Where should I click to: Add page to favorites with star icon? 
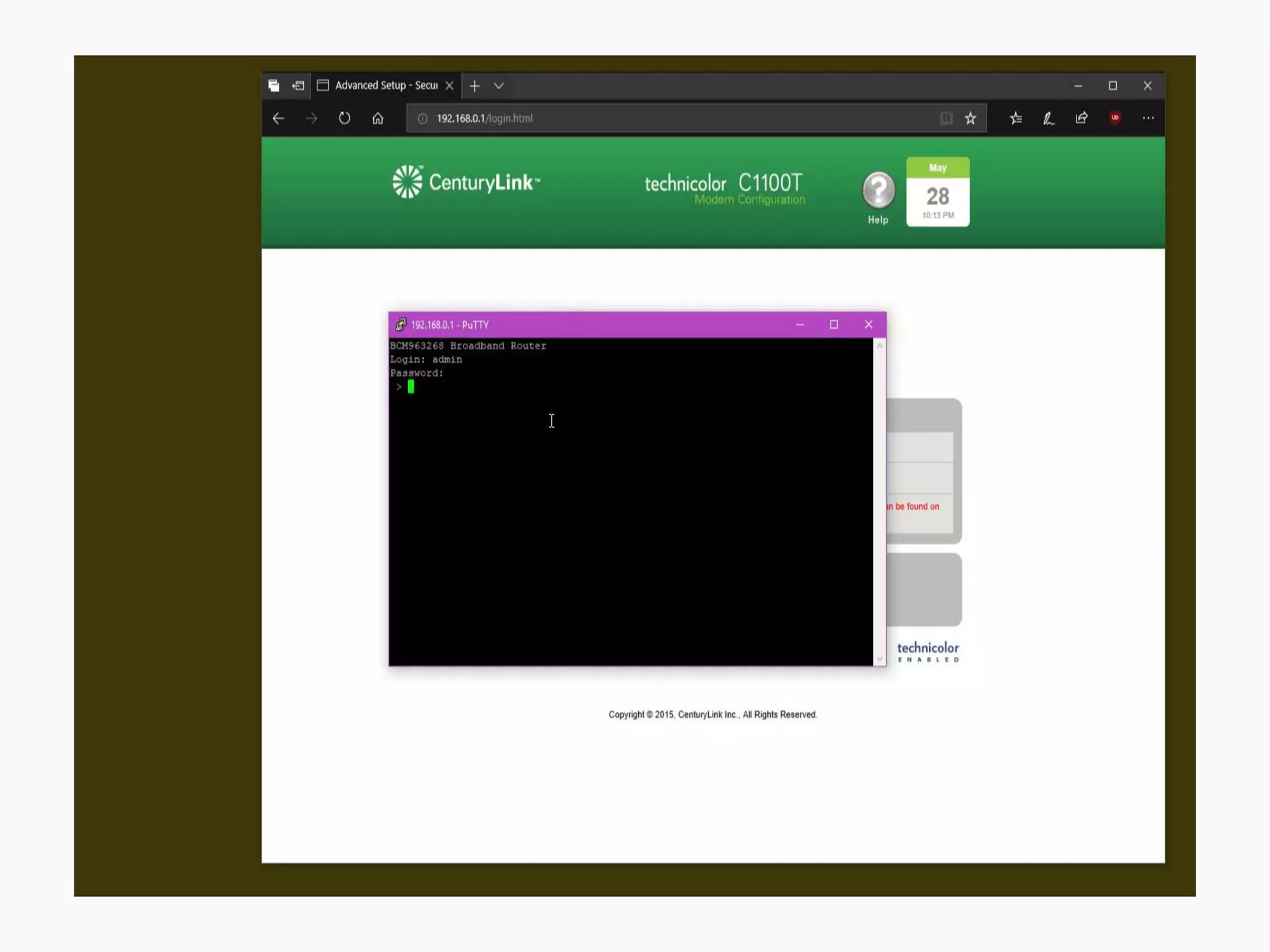(970, 118)
